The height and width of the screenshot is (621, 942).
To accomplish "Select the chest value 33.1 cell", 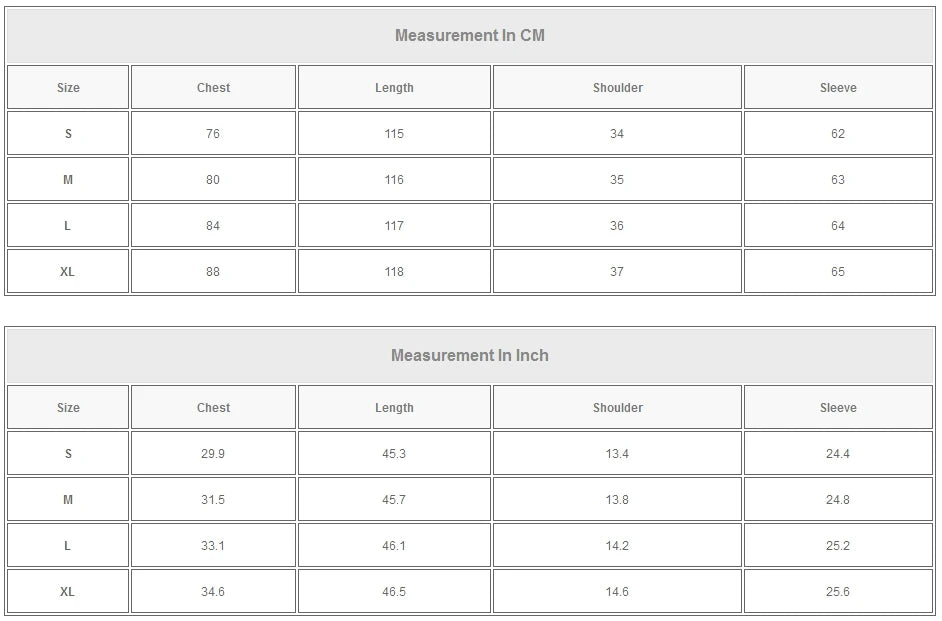I will click(213, 546).
